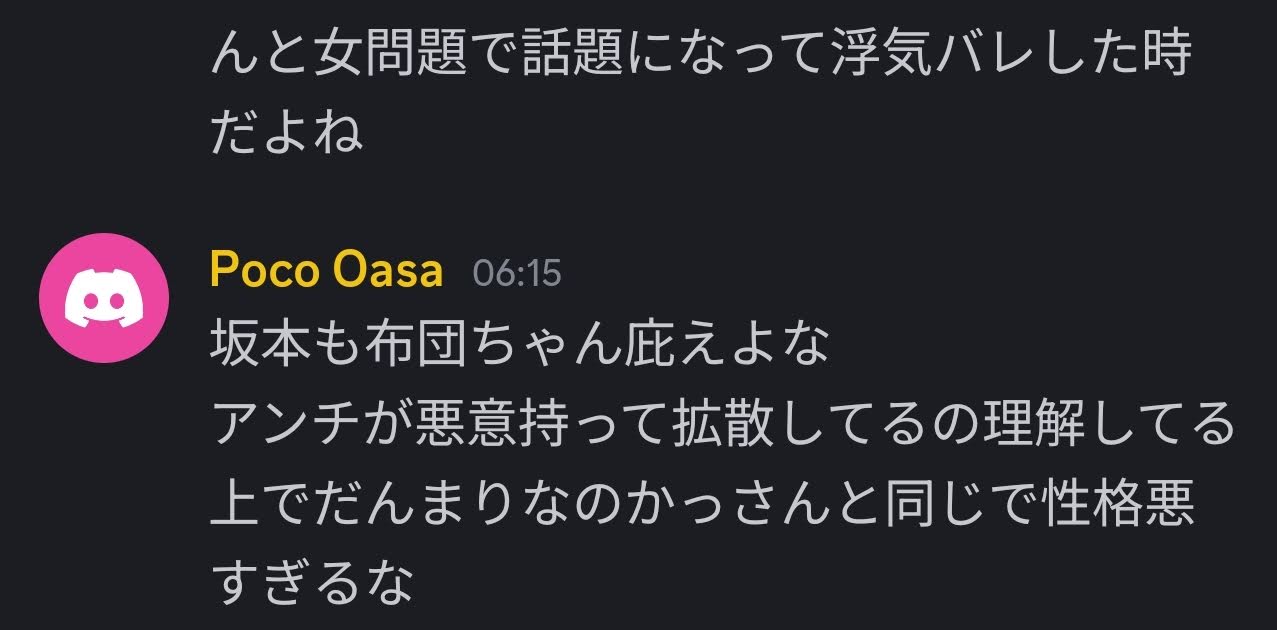Click the word アンチ
Viewport: 1277px width, 630px height.
pyautogui.click(x=288, y=425)
